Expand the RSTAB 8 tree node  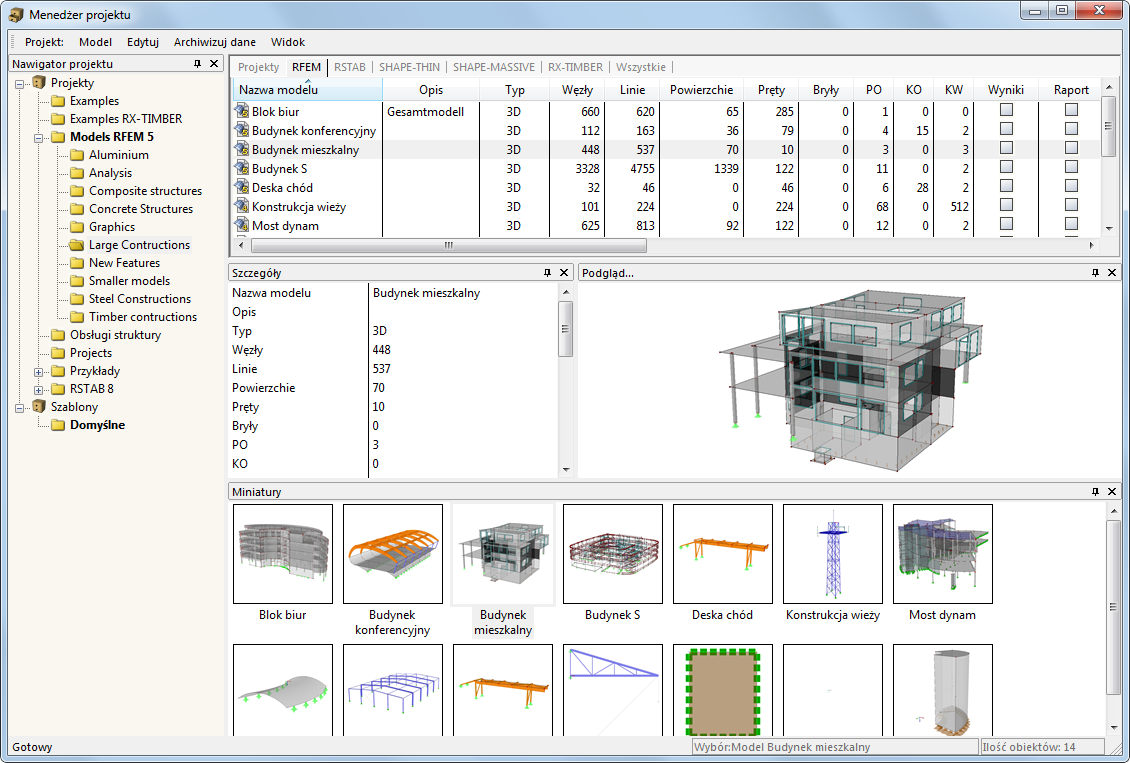[x=39, y=390]
